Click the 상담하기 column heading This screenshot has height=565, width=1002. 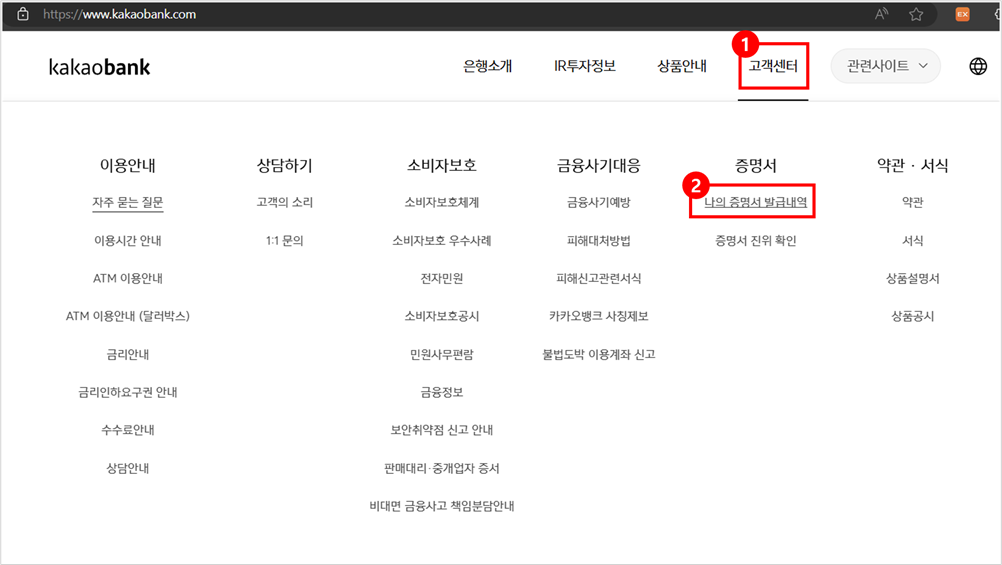[x=284, y=166]
